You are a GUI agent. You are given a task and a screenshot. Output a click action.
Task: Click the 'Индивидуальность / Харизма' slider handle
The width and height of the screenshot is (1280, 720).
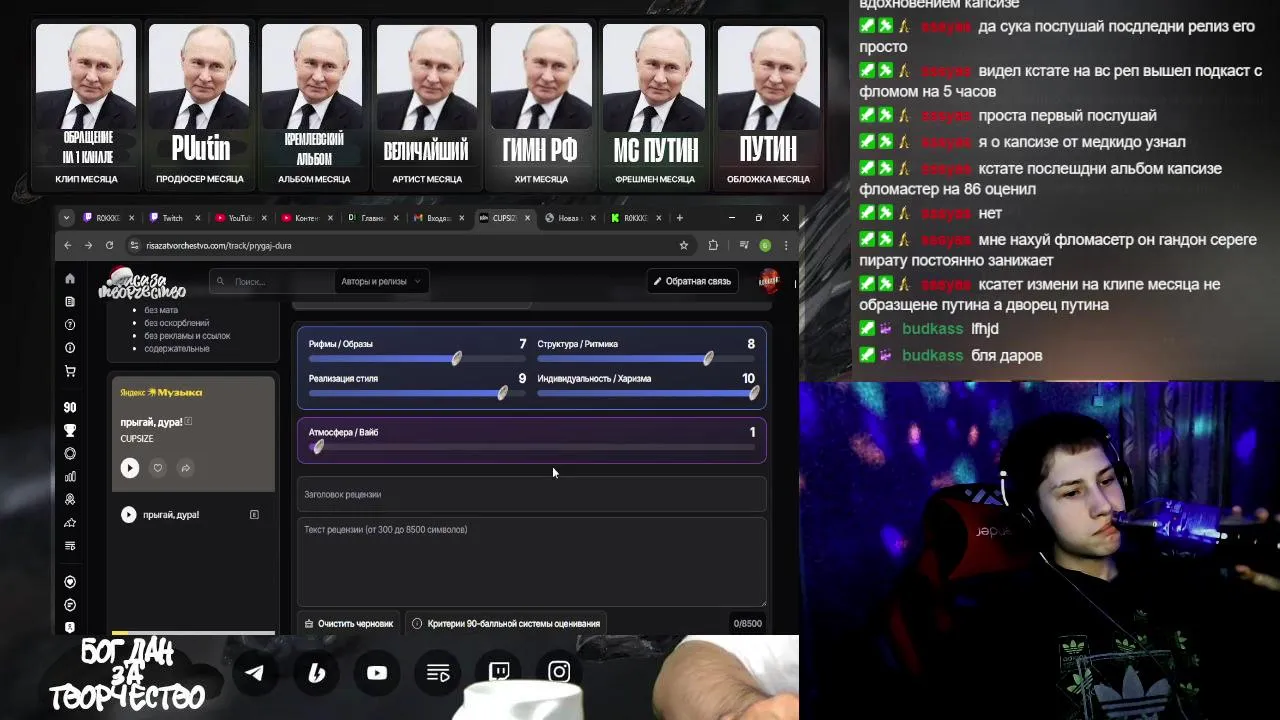754,393
